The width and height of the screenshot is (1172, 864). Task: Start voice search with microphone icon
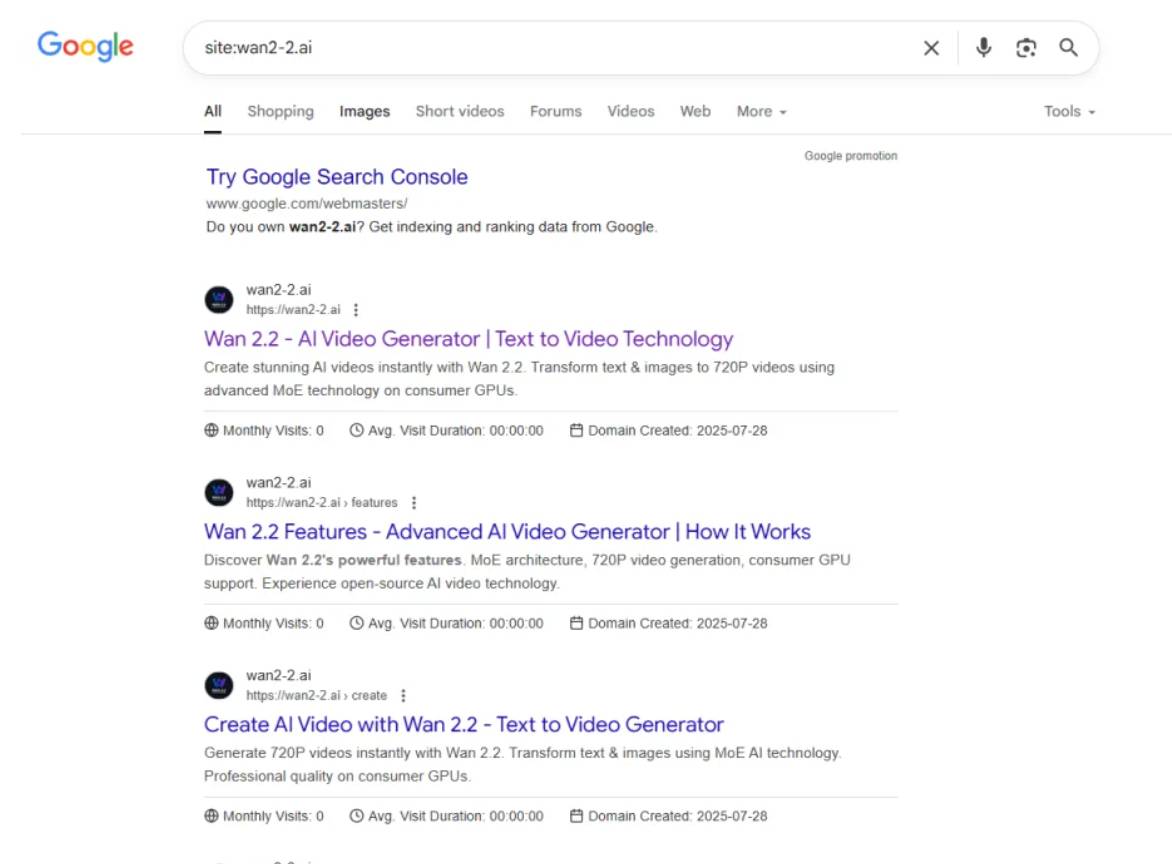click(x=984, y=48)
